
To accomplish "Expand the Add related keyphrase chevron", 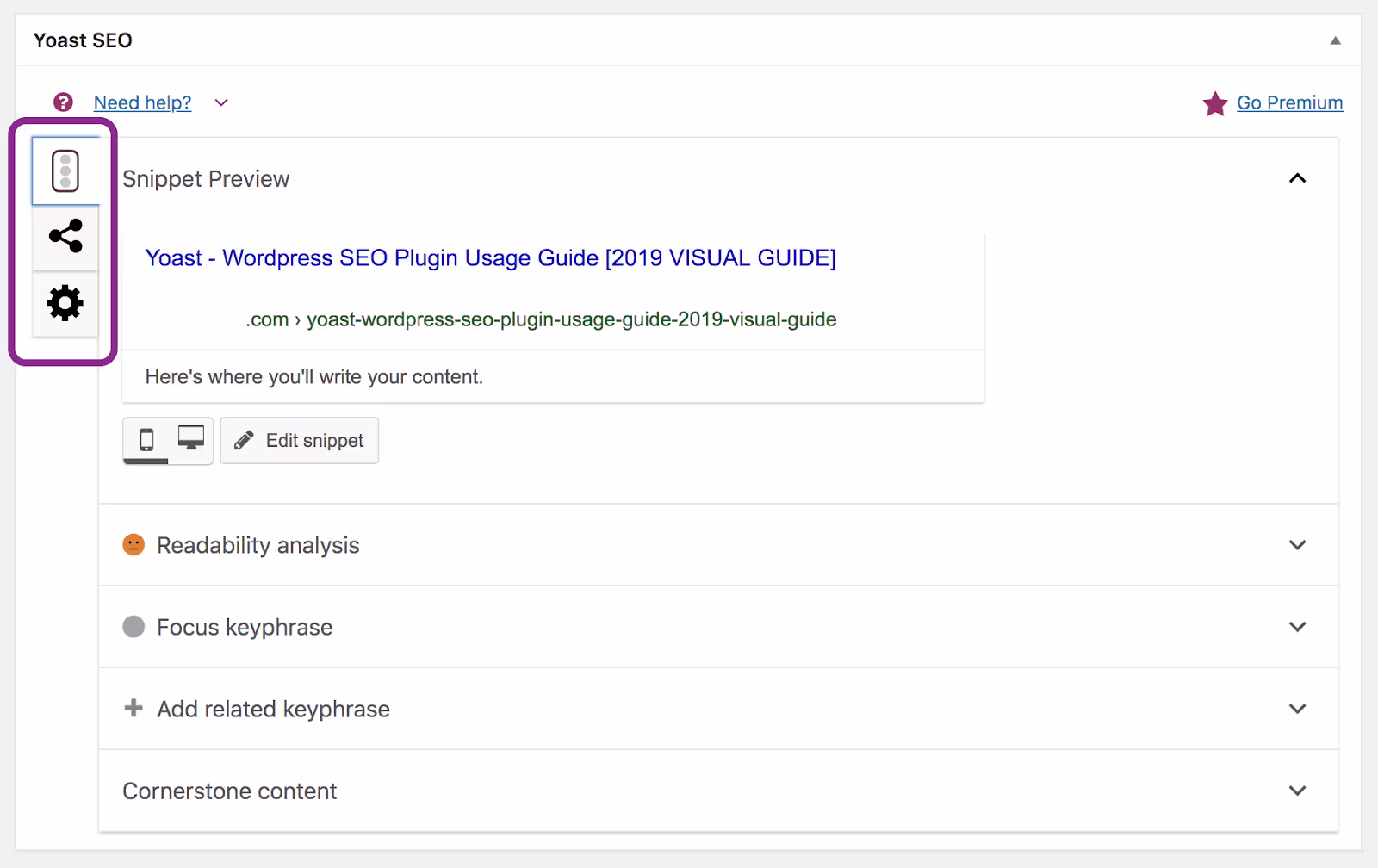I will [1297, 709].
